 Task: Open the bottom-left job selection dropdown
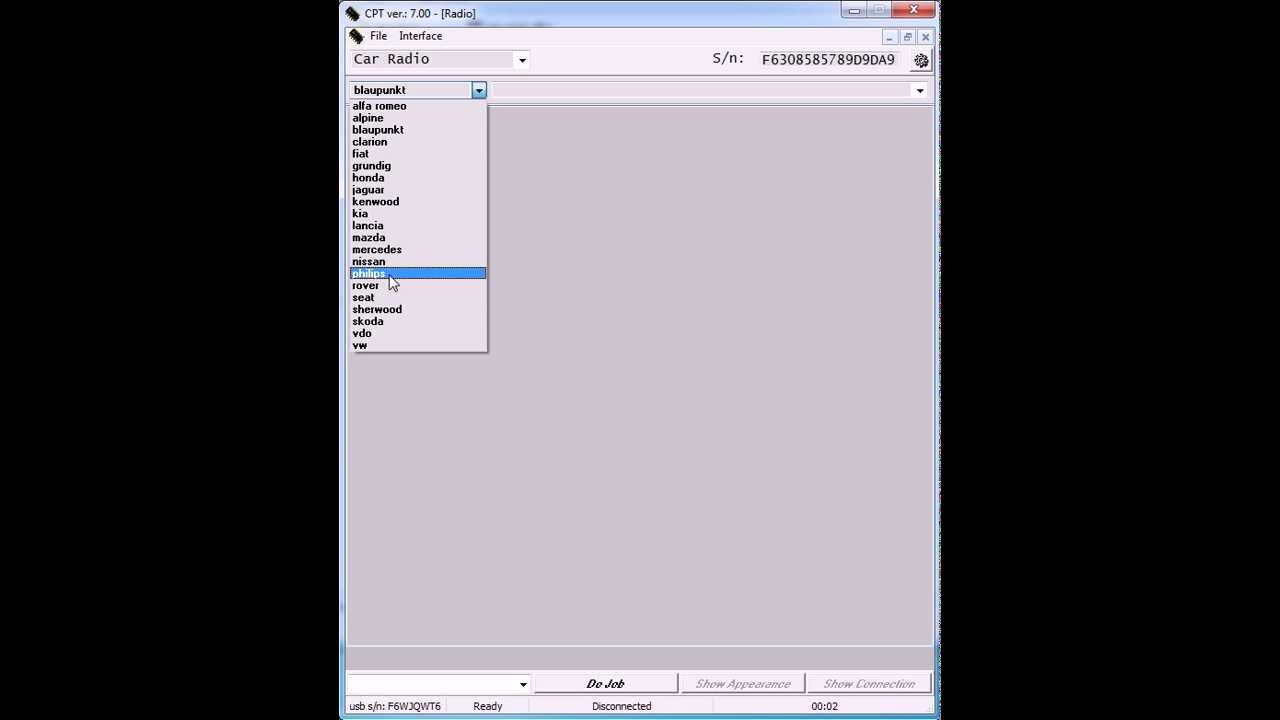(x=523, y=684)
